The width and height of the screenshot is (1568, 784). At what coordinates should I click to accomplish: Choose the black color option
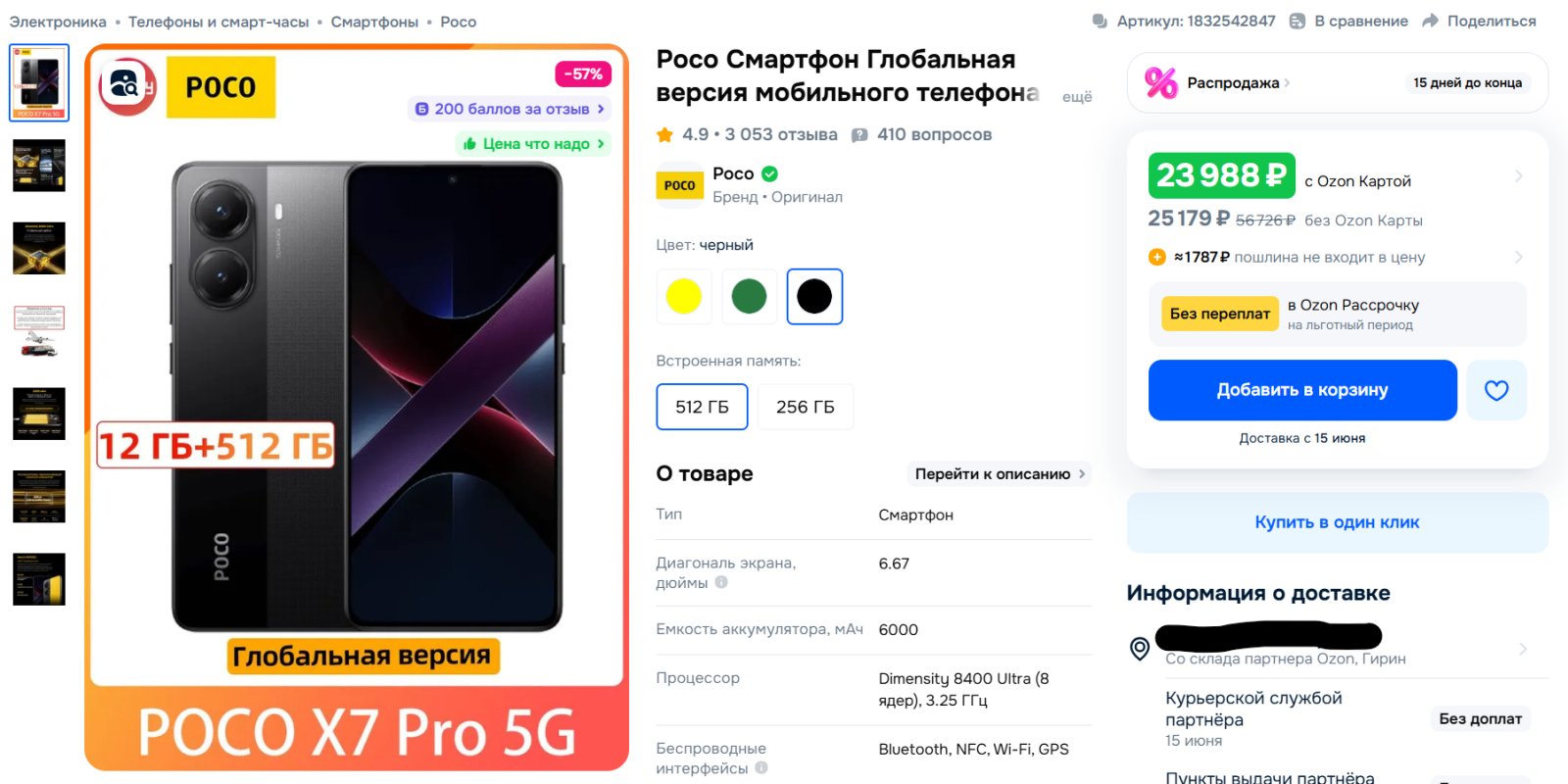[814, 296]
